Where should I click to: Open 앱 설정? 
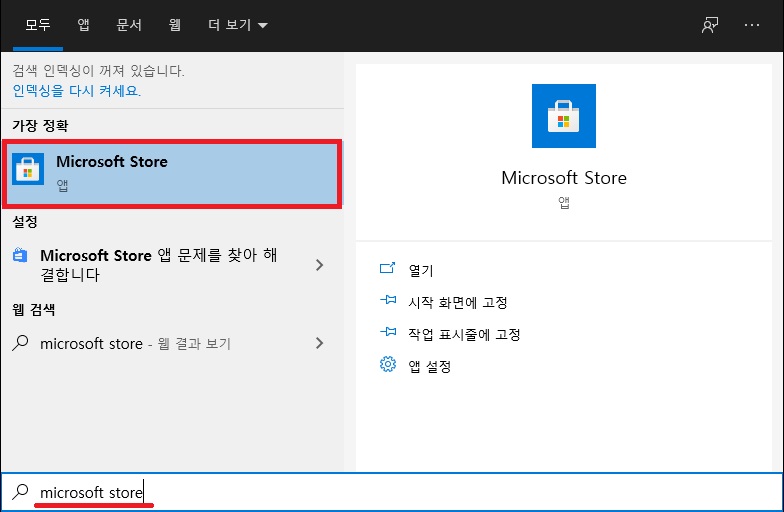coord(430,366)
